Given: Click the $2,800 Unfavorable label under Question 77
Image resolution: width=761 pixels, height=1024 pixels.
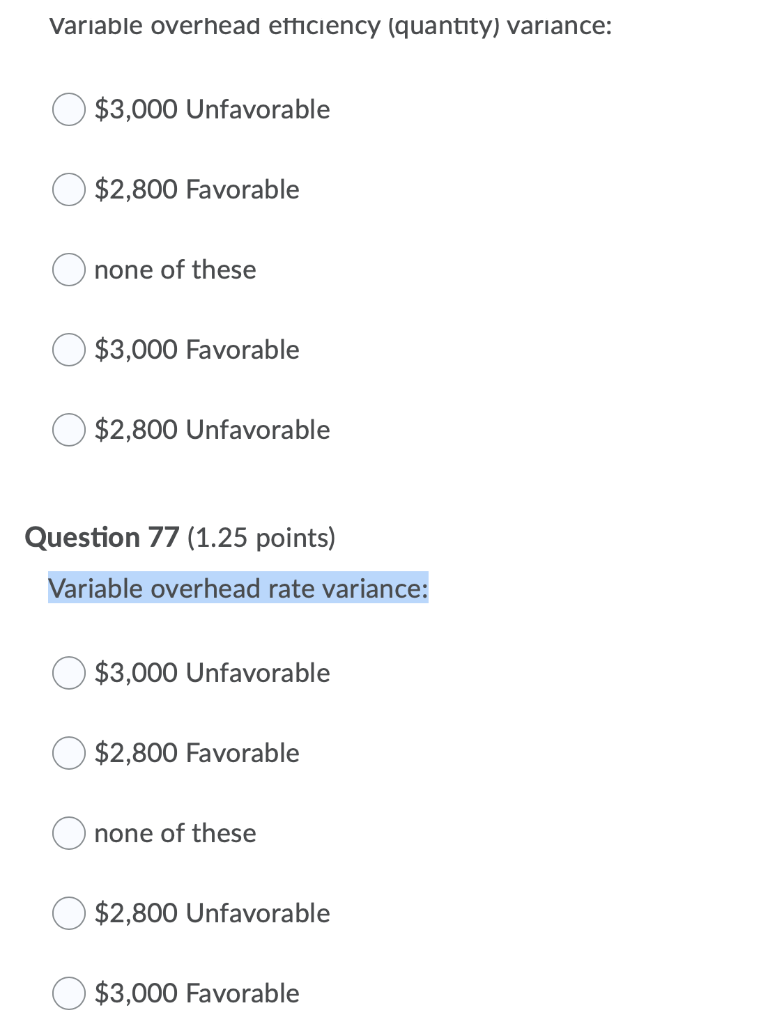Looking at the screenshot, I should pos(211,912).
